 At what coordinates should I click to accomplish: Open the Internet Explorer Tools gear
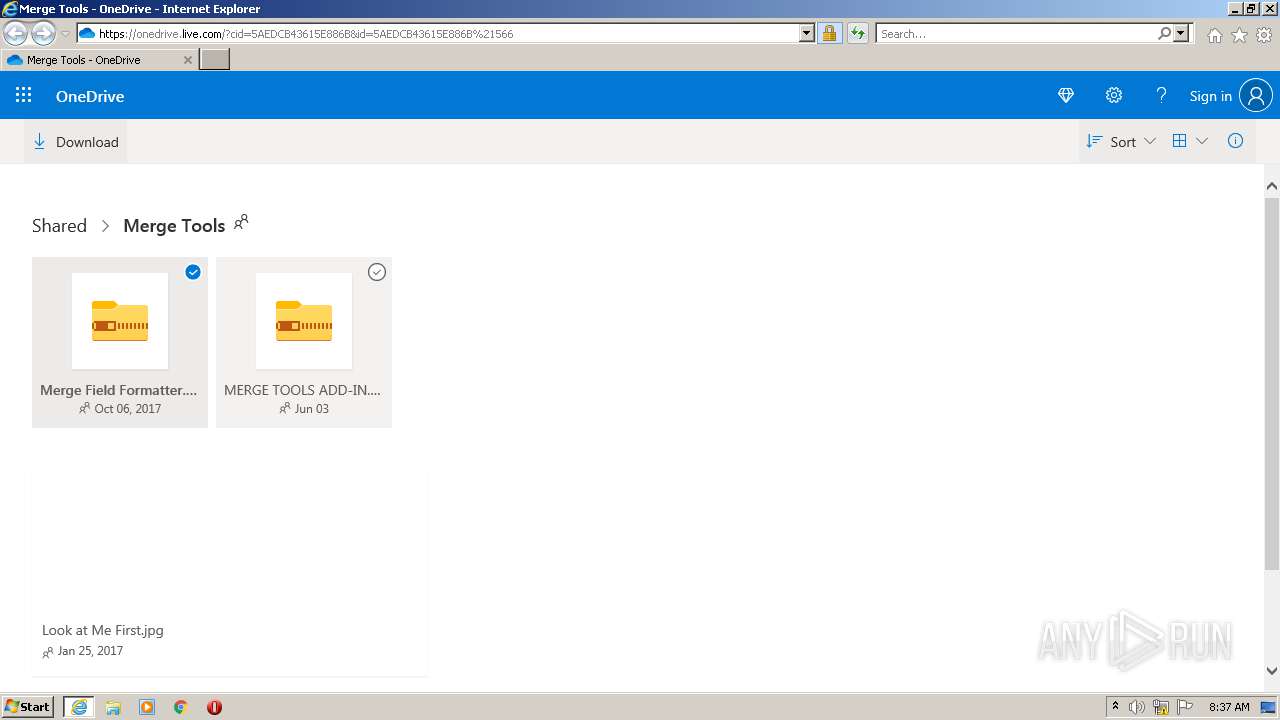point(1264,35)
